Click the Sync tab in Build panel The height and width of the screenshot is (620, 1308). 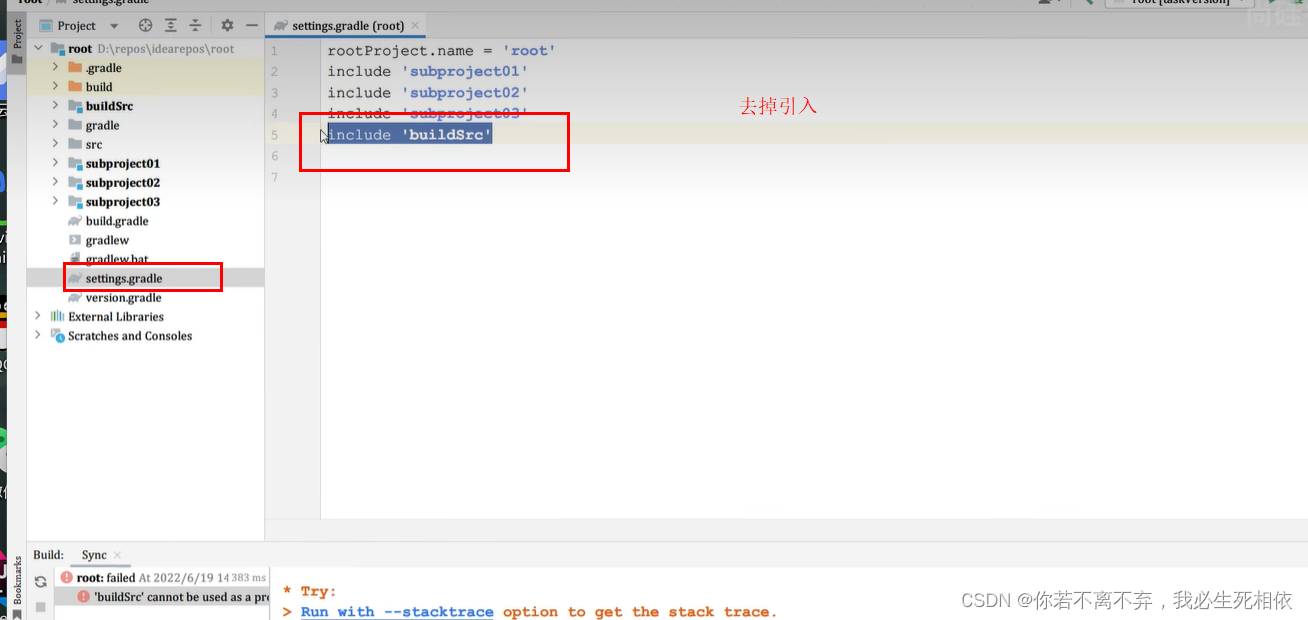click(x=94, y=555)
